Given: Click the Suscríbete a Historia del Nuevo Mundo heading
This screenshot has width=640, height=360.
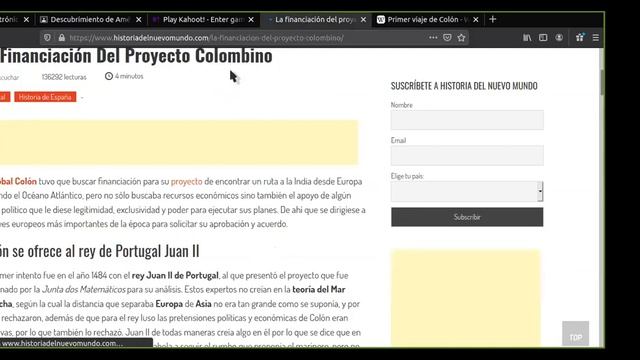Looking at the screenshot, I should [464, 86].
